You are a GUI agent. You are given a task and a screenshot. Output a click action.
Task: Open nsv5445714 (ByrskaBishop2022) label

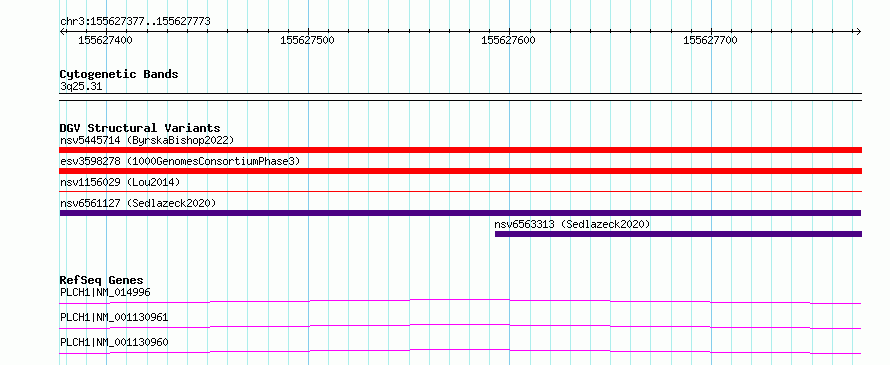coord(147,140)
